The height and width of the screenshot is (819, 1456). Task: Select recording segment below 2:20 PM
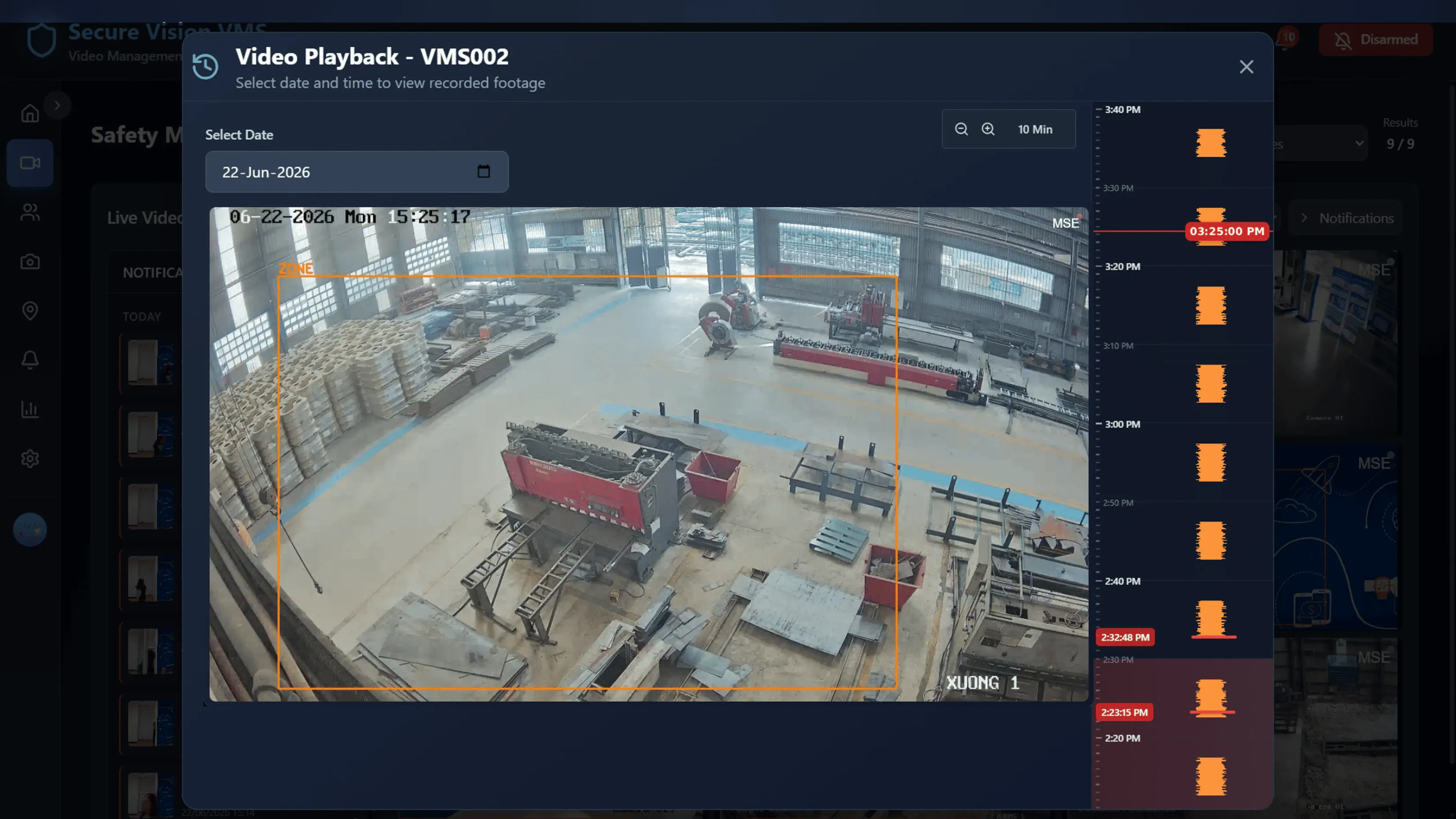point(1211,777)
